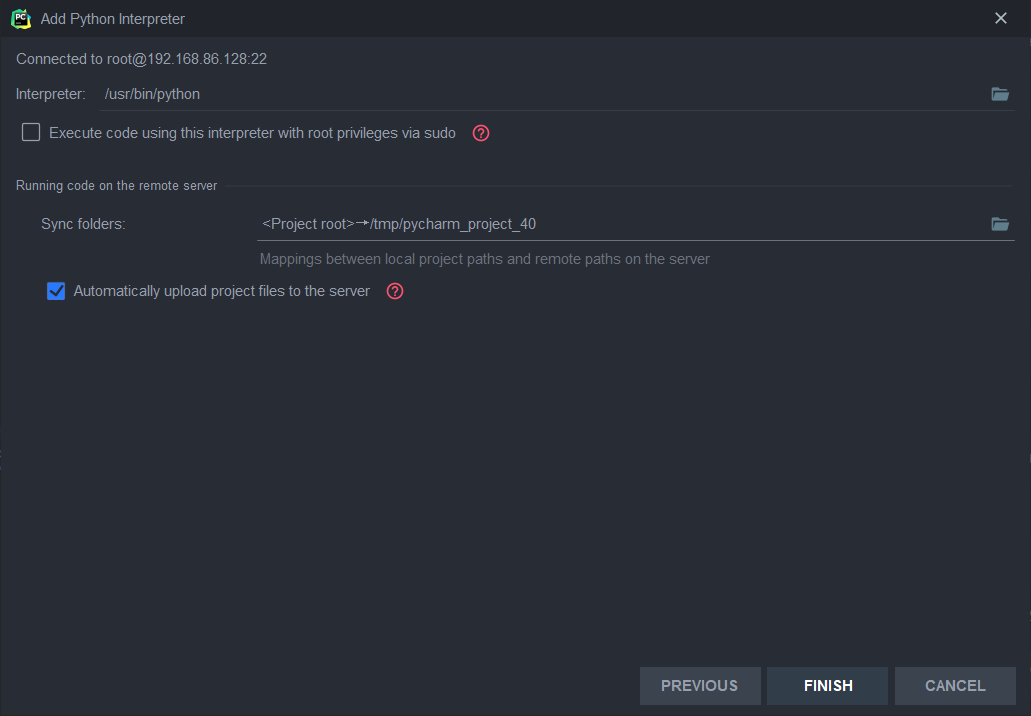Click the 'Execute code using this interpreter' label

tap(252, 133)
